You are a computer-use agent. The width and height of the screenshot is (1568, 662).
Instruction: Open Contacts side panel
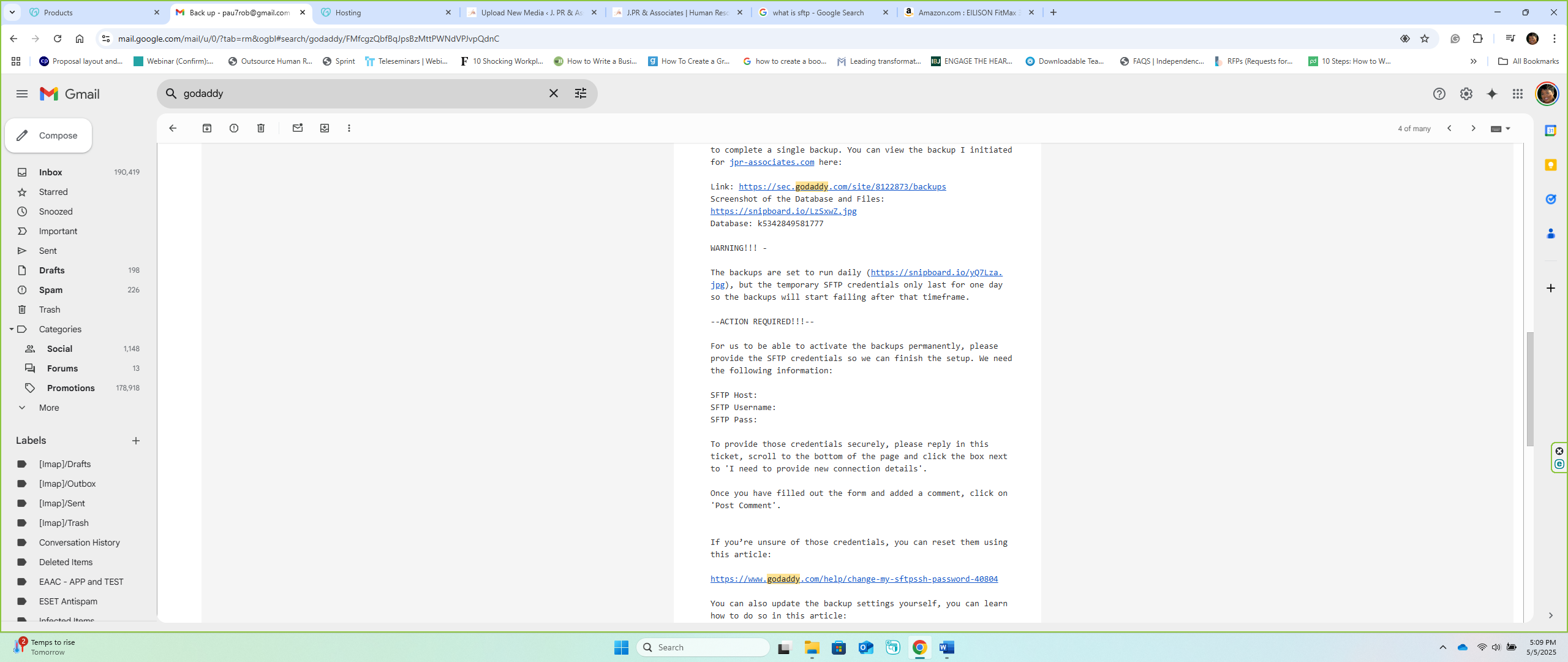1551,234
